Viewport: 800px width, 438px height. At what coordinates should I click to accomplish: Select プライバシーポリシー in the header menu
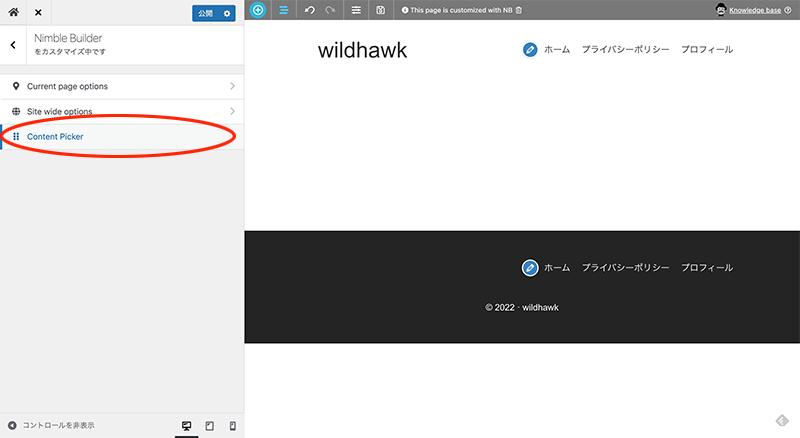coord(625,49)
